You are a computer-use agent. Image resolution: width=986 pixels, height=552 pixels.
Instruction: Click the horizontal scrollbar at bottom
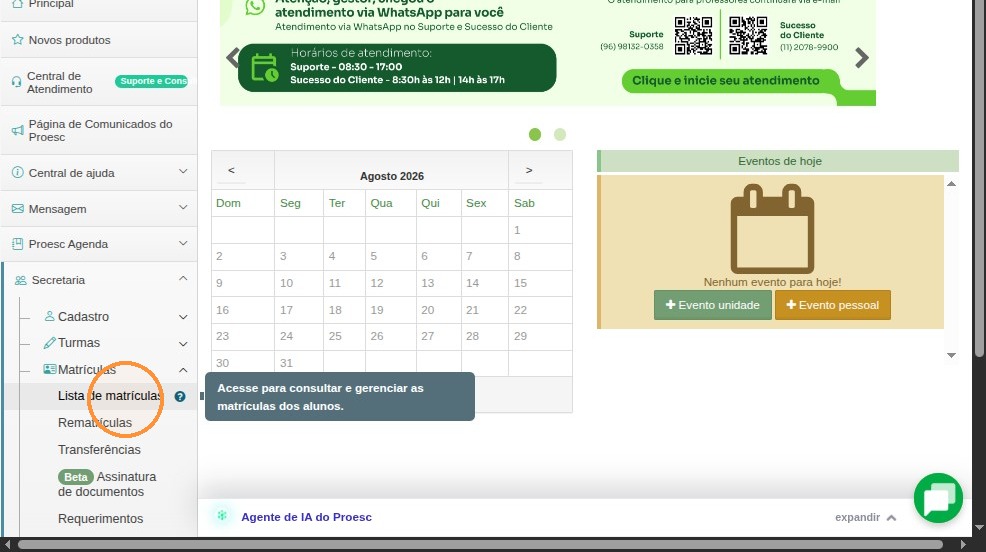click(x=480, y=544)
